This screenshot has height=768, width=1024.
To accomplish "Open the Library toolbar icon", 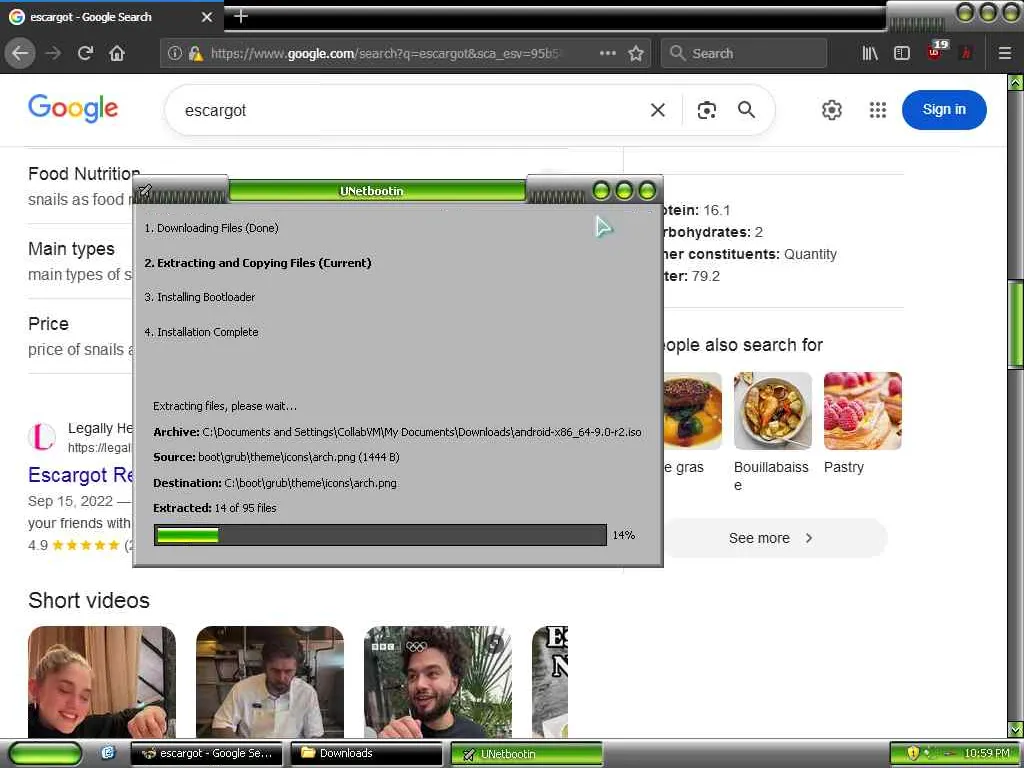I will (x=870, y=54).
